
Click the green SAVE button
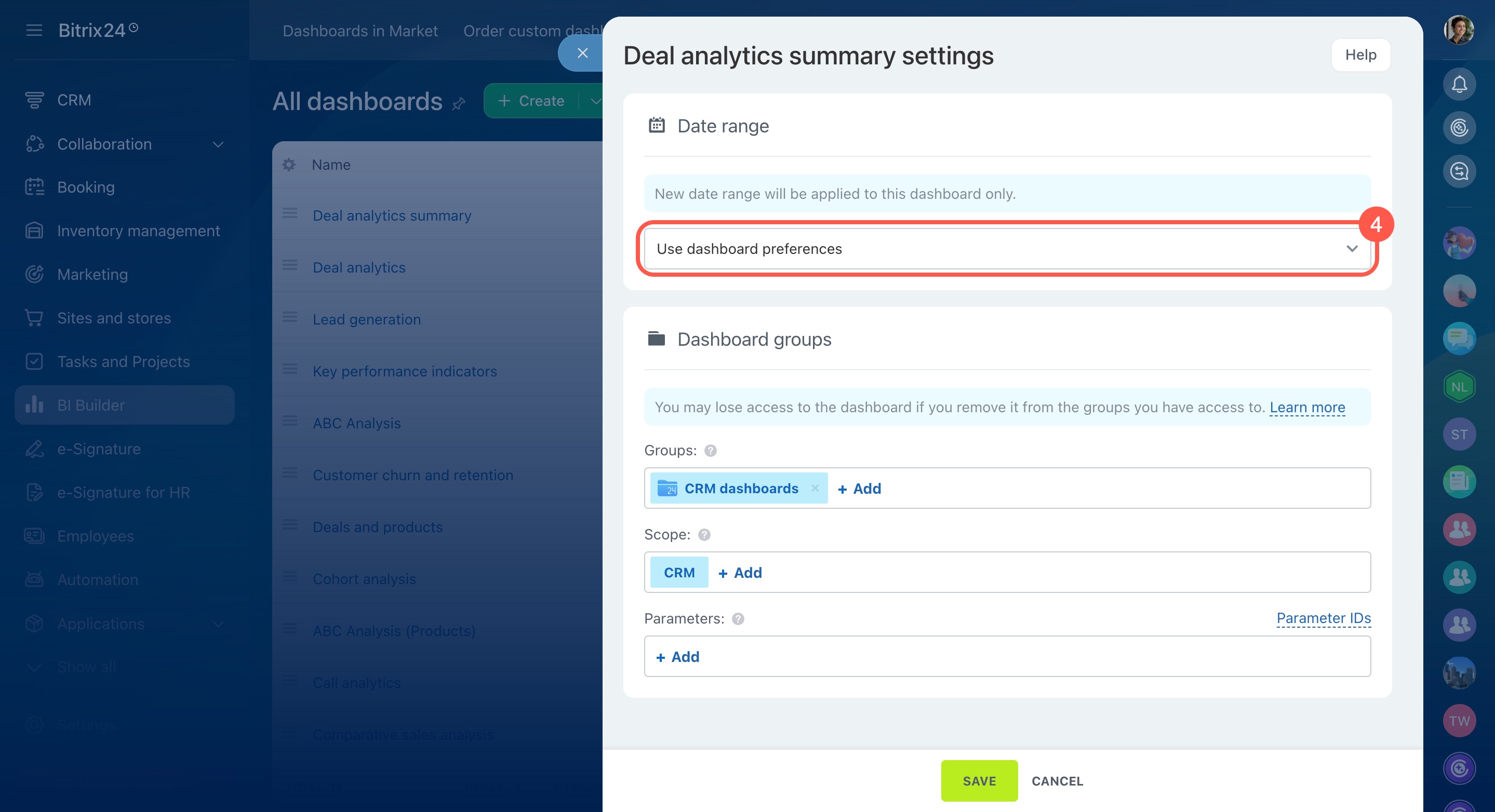979,781
